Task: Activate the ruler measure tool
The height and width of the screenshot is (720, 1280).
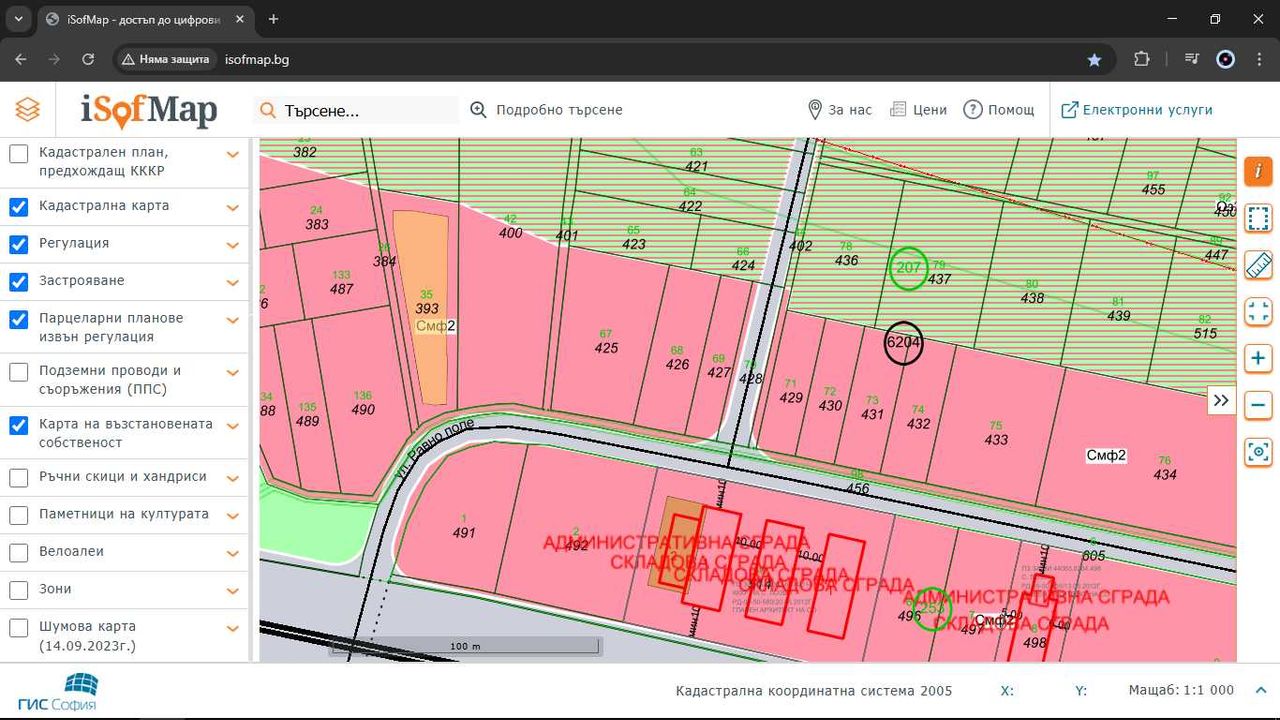Action: [1258, 265]
